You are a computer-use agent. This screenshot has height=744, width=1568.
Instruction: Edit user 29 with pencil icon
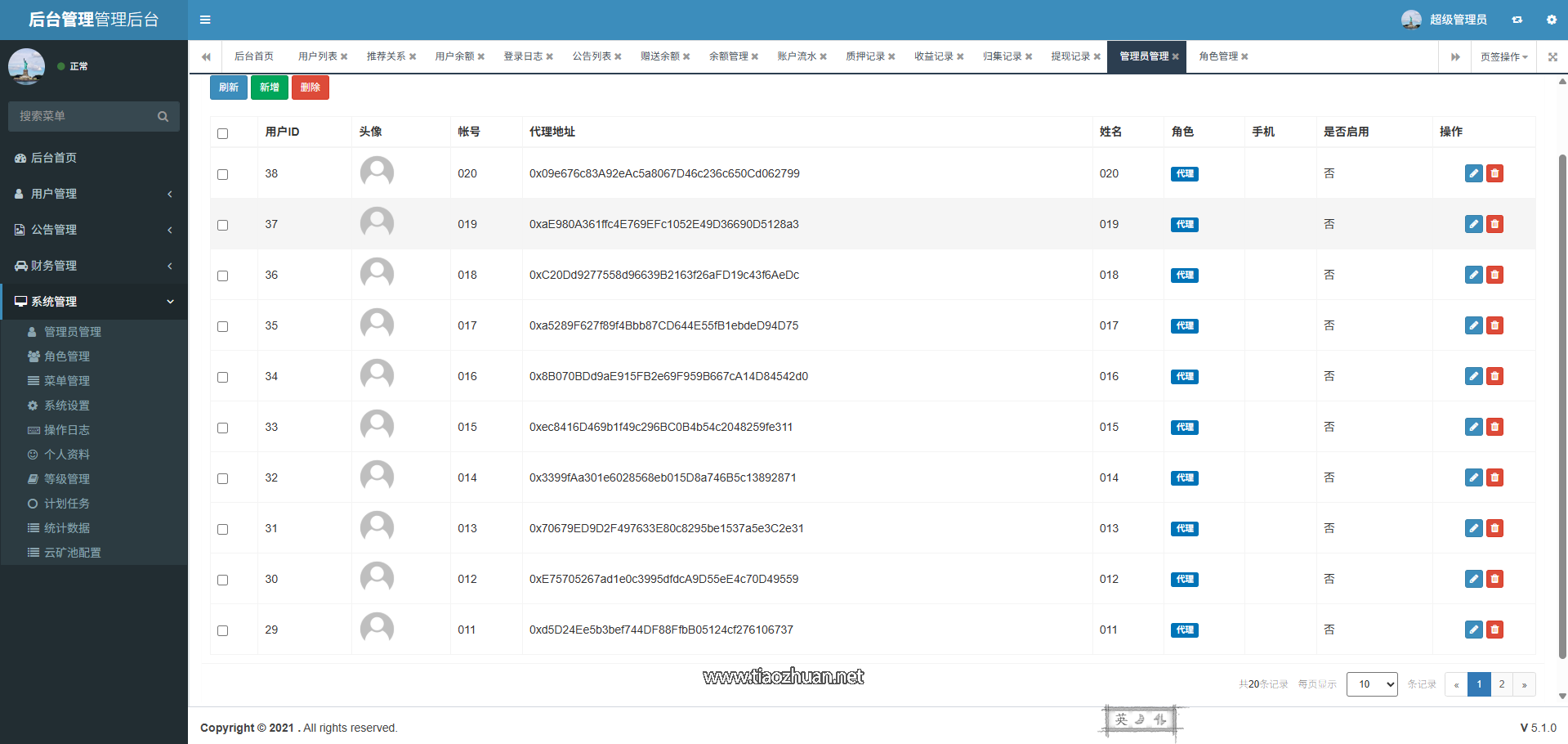coord(1473,630)
